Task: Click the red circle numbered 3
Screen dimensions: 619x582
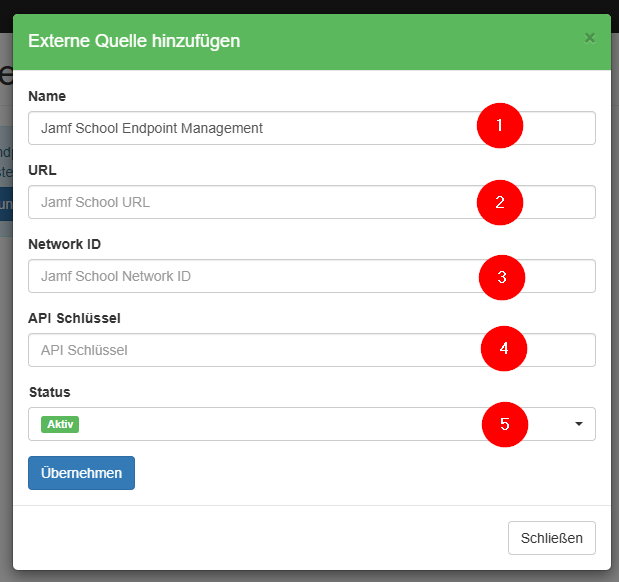Action: point(502,276)
